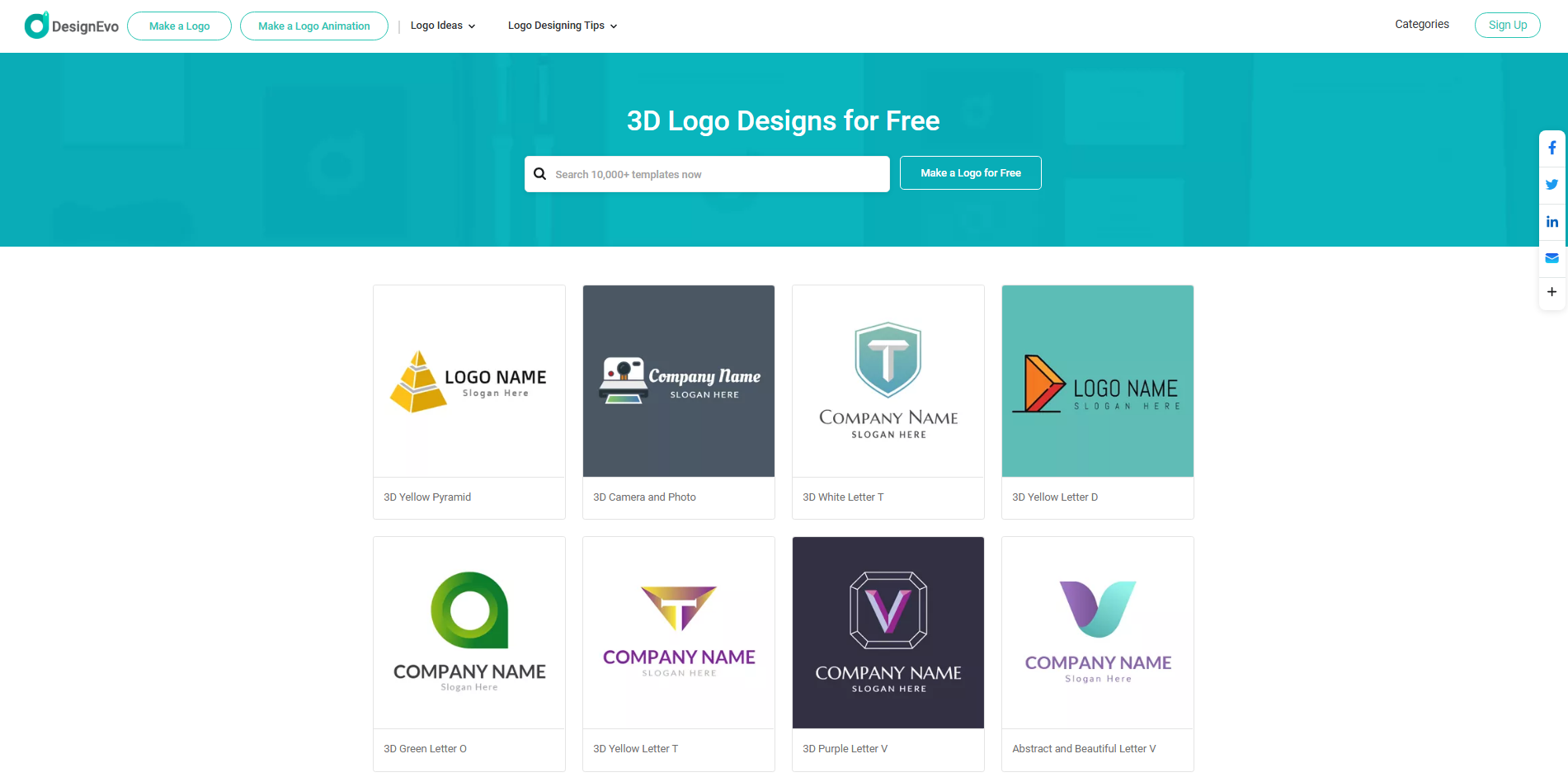Open the Categories menu
This screenshot has width=1568, height=782.
pos(1421,25)
